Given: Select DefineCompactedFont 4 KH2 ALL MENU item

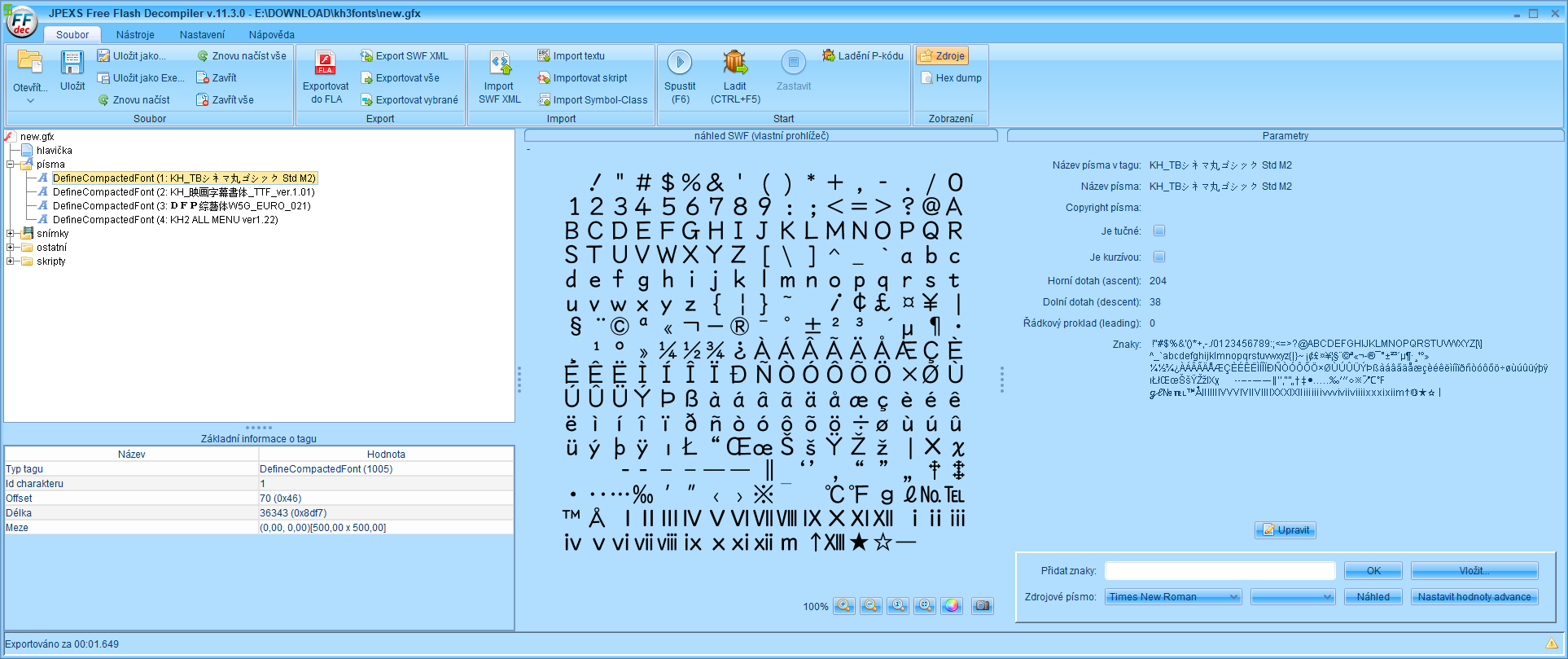Looking at the screenshot, I should [165, 220].
